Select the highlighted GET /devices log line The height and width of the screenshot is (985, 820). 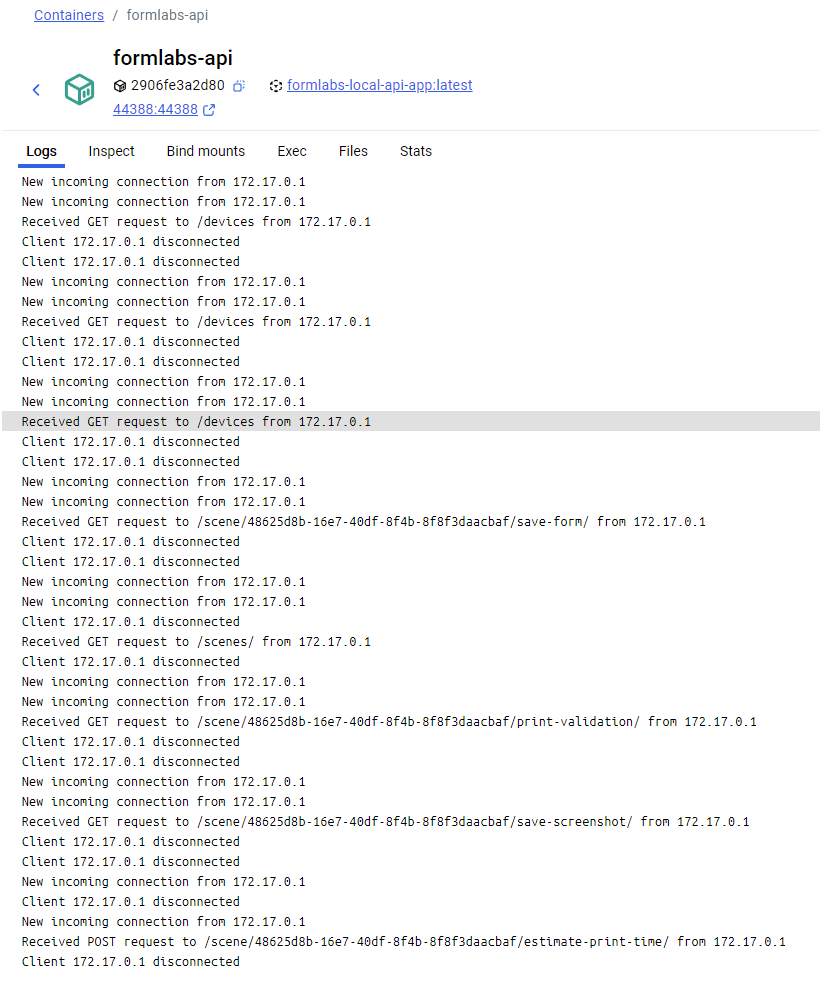[x=411, y=422]
